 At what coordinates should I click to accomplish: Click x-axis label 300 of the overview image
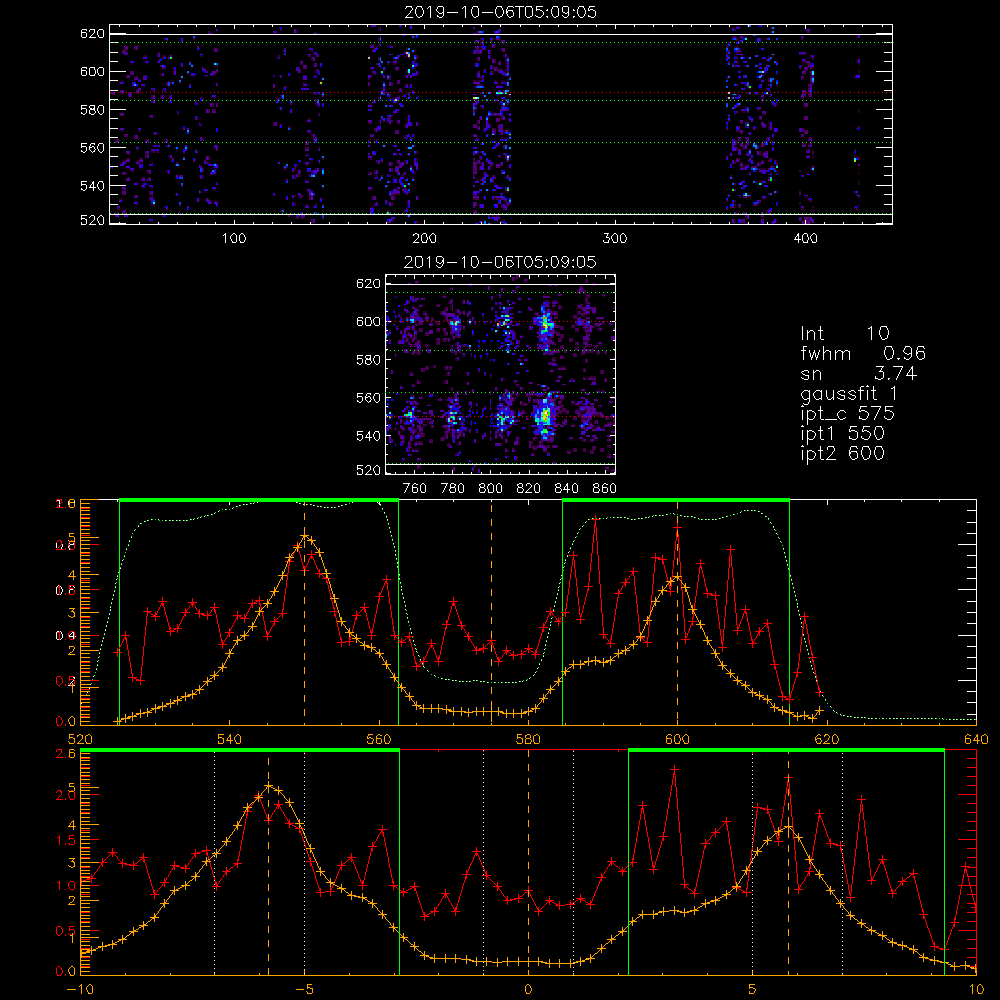pyautogui.click(x=615, y=239)
